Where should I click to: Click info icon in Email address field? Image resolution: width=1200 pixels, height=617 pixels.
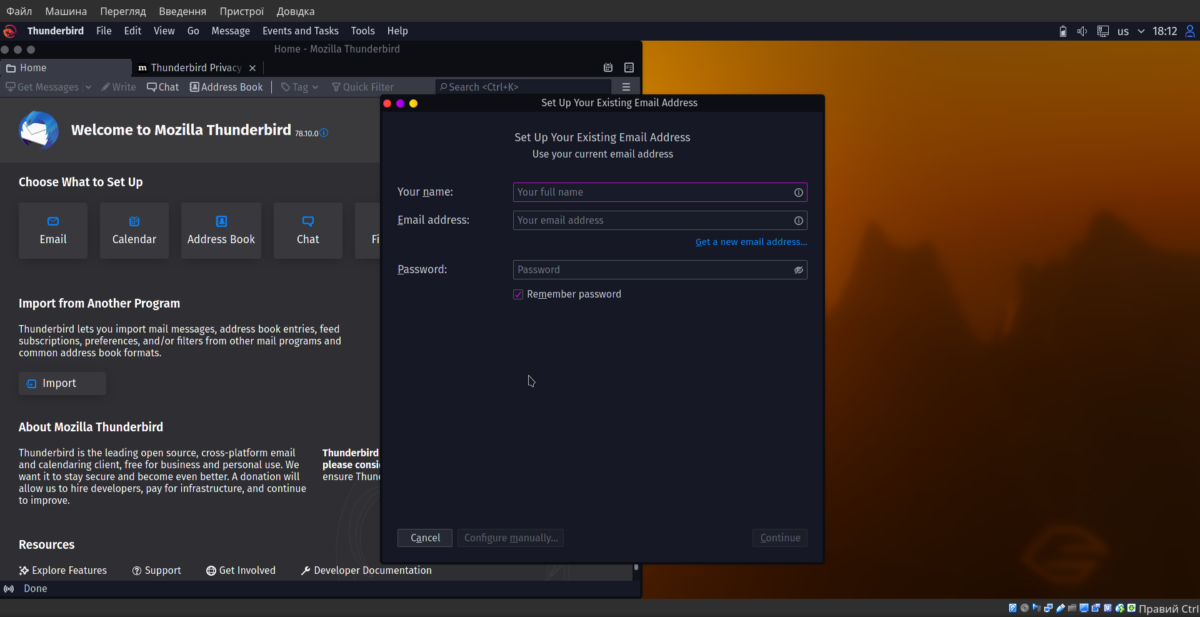pos(798,221)
